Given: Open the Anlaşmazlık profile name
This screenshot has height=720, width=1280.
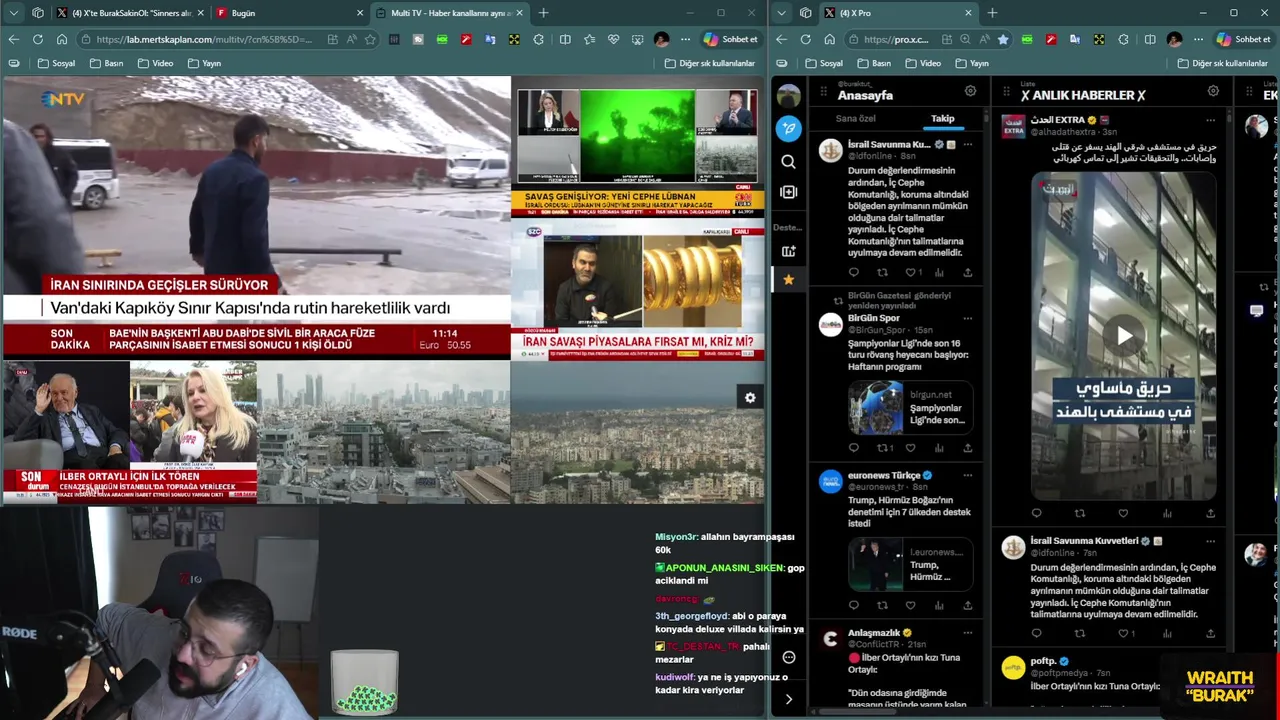Looking at the screenshot, I should pos(874,633).
